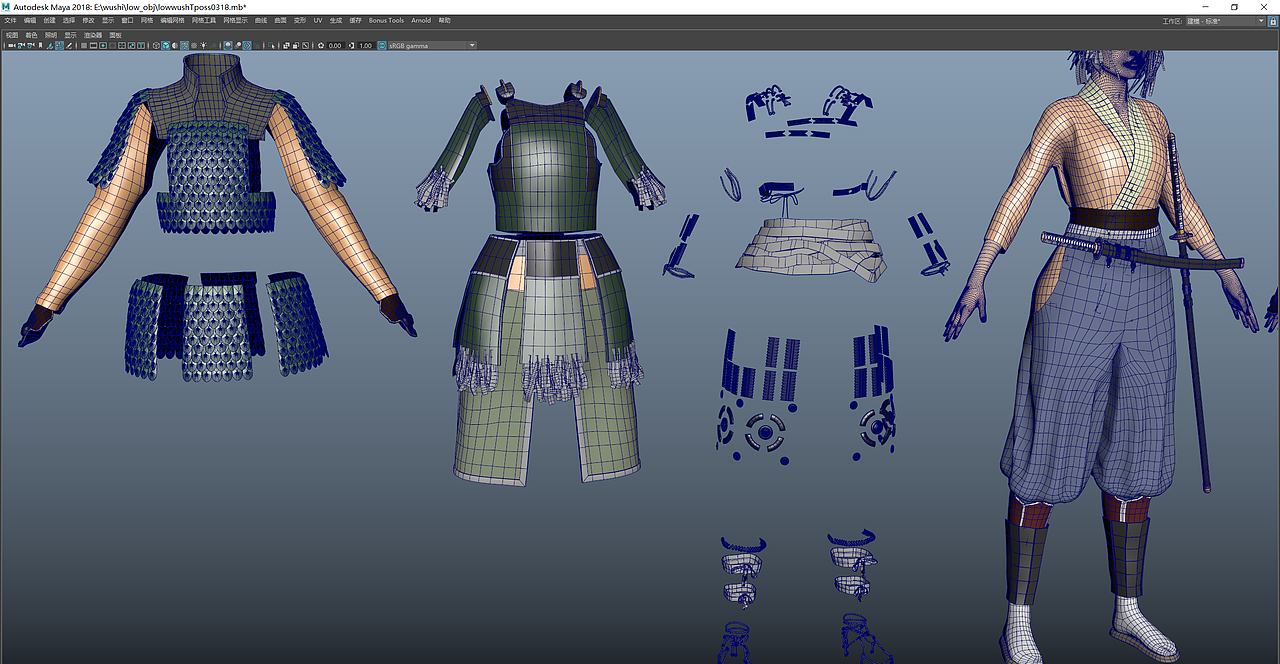This screenshot has width=1280, height=664.
Task: Toggle the View Transform icon
Action: click(382, 45)
